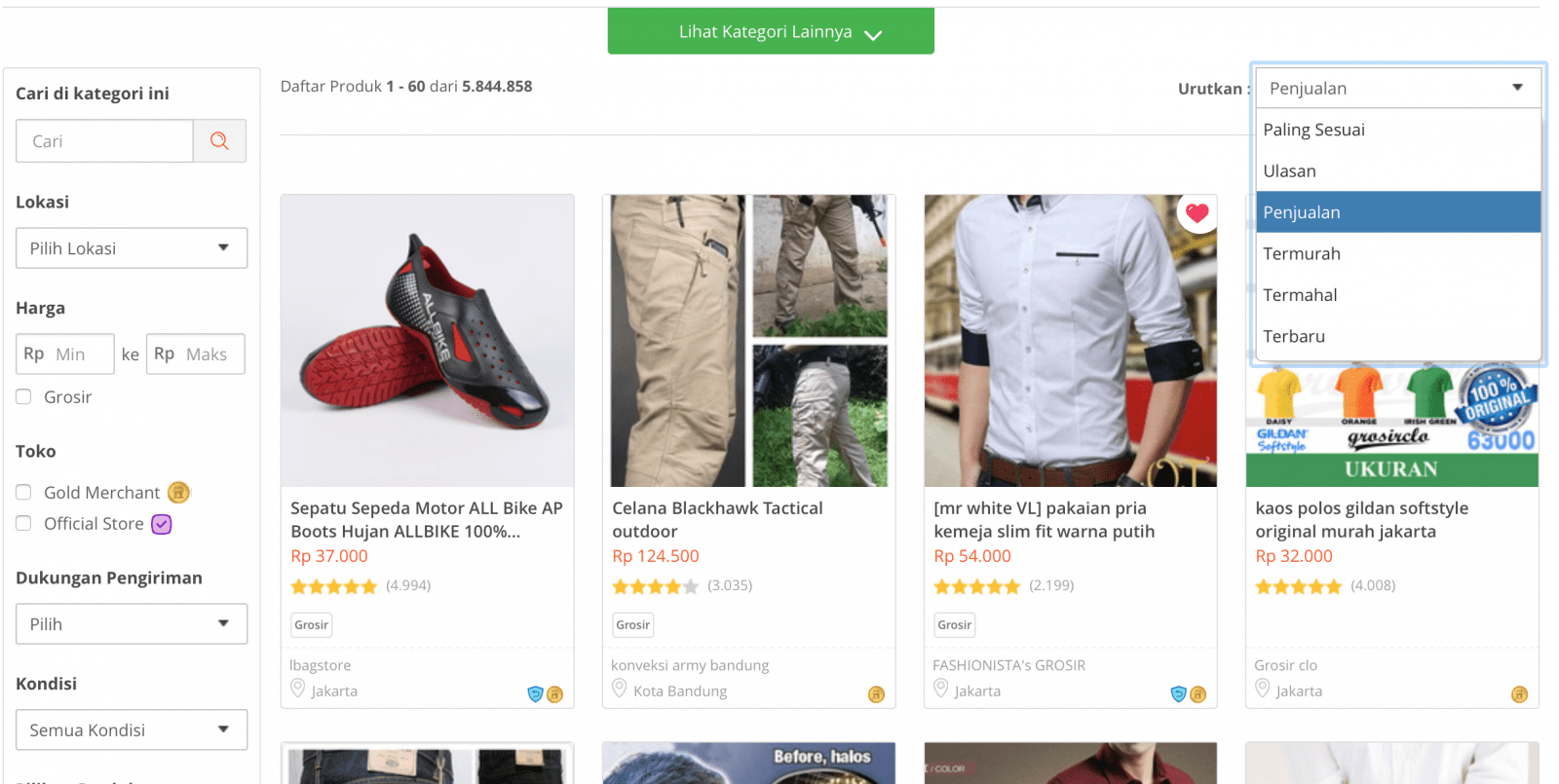Click the (2.199) review count
The height and width of the screenshot is (784, 1559).
(1051, 585)
